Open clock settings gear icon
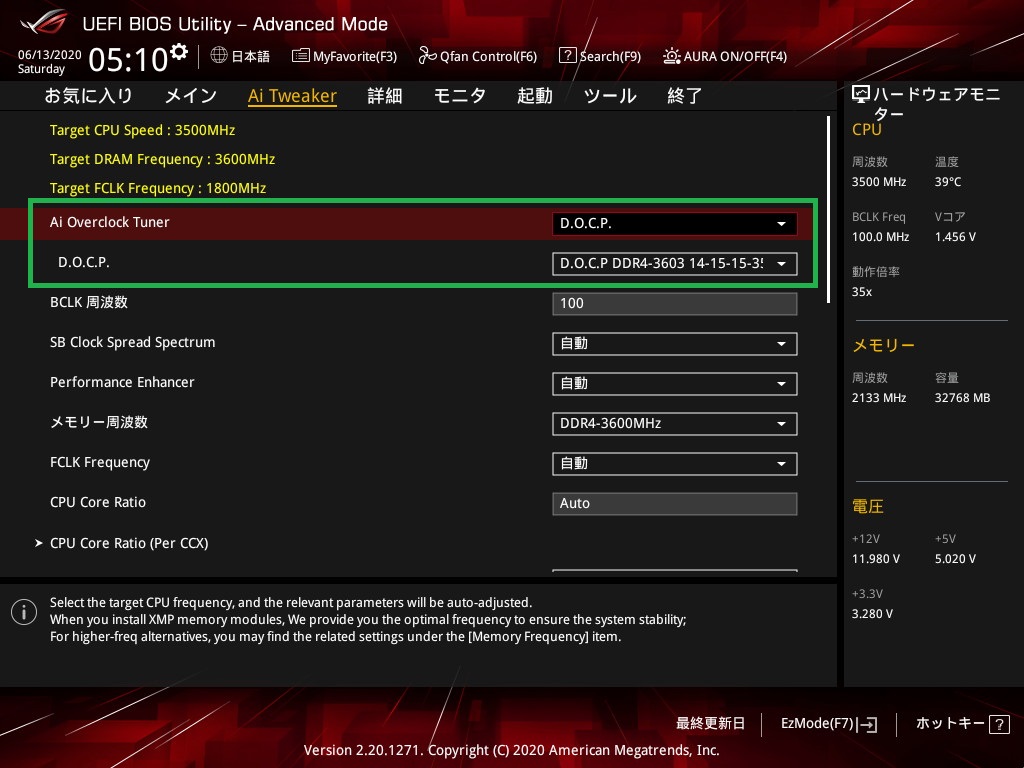 point(179,52)
